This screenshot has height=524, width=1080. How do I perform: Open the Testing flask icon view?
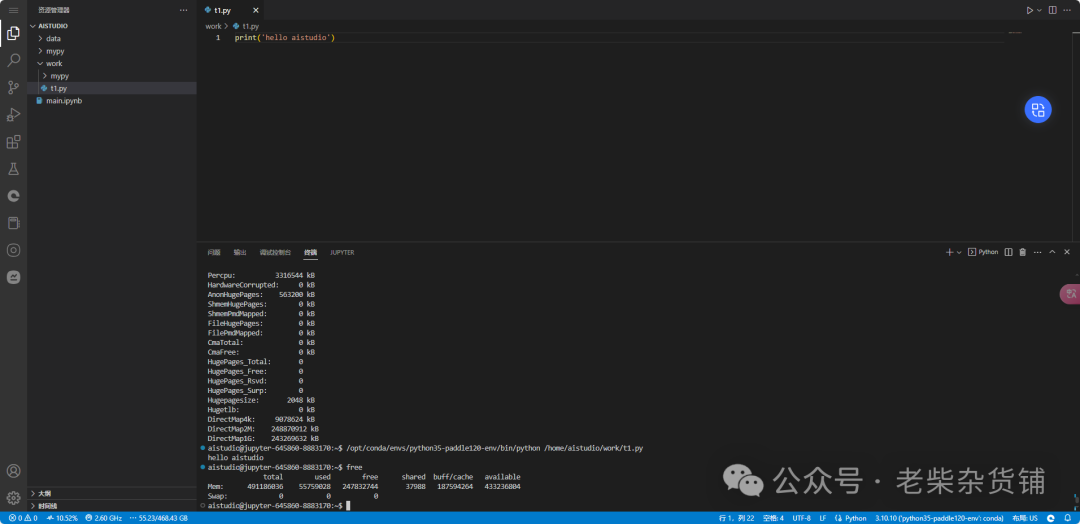[13, 169]
